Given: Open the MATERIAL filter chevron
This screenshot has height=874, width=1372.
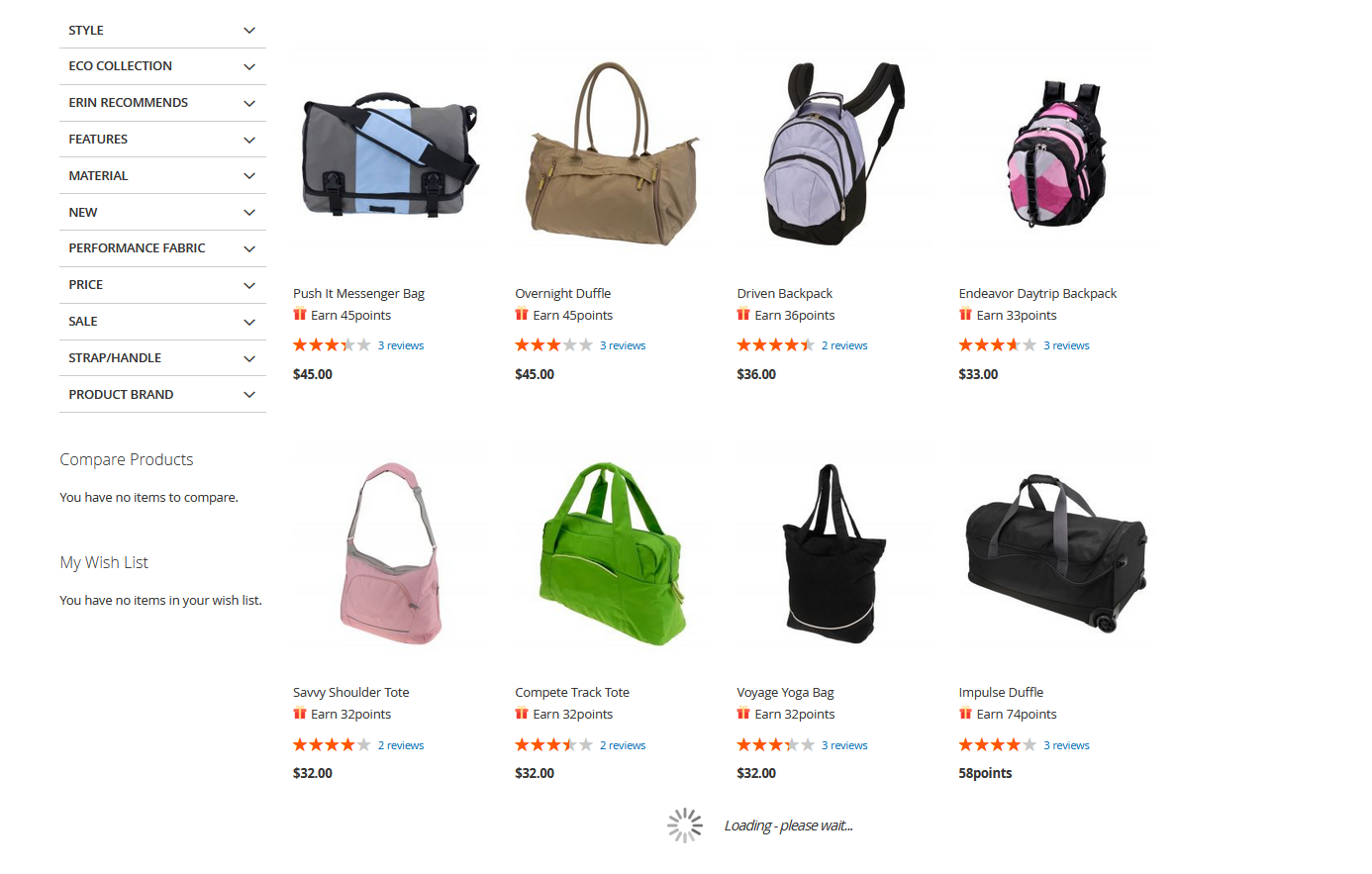Looking at the screenshot, I should pyautogui.click(x=249, y=176).
